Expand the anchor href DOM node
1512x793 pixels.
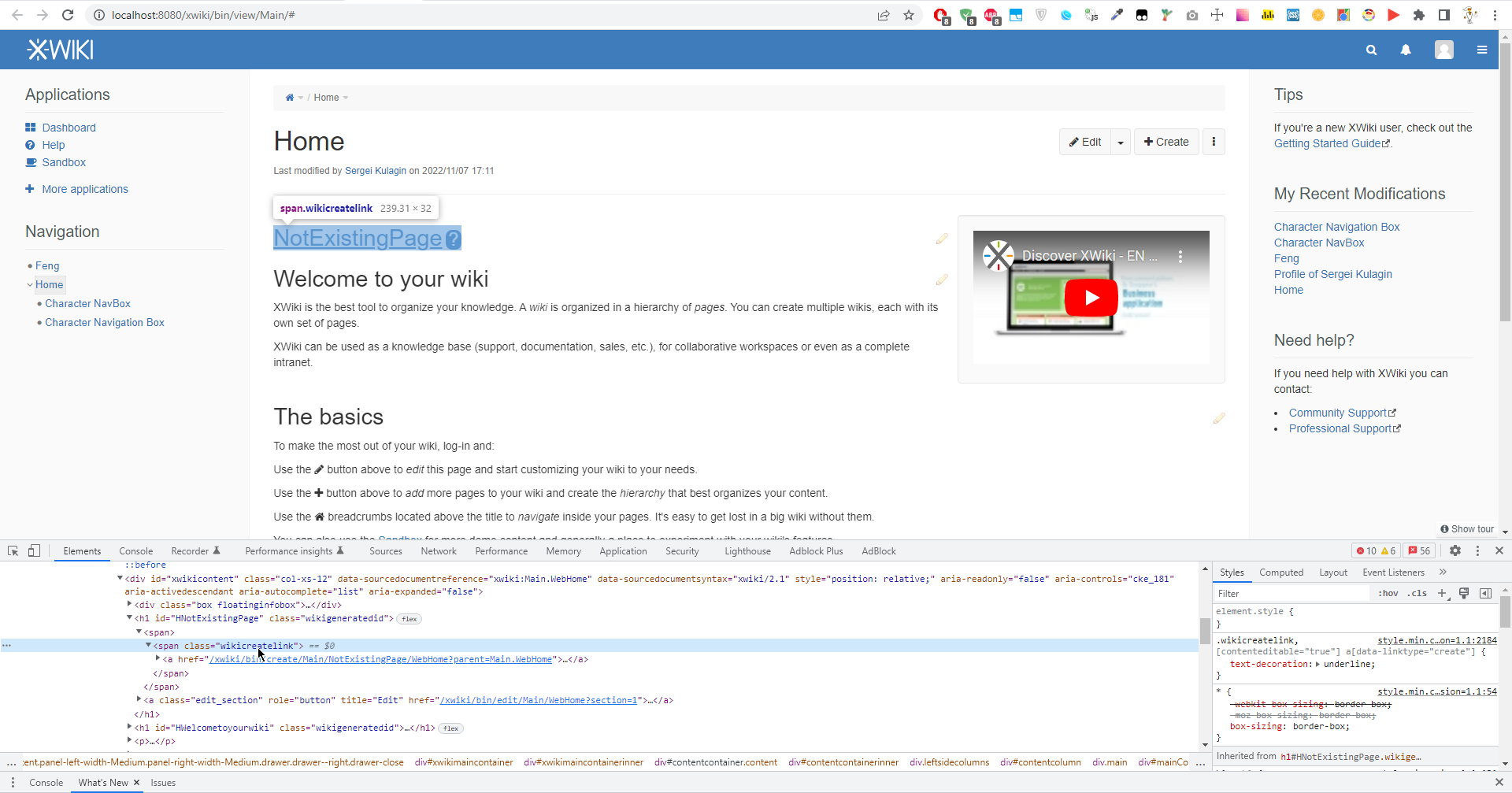157,658
